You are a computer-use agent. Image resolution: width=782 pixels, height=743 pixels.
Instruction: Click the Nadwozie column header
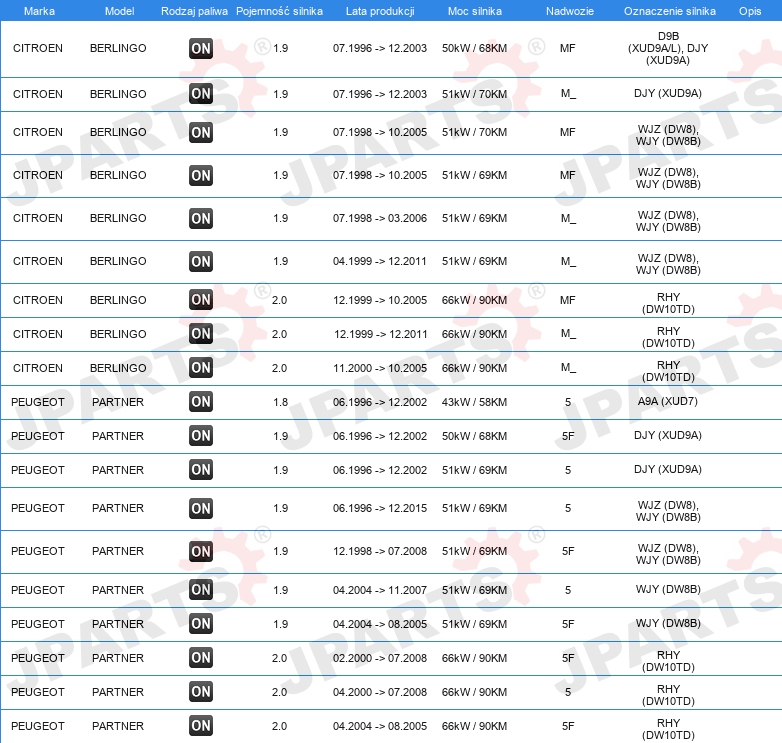point(570,11)
